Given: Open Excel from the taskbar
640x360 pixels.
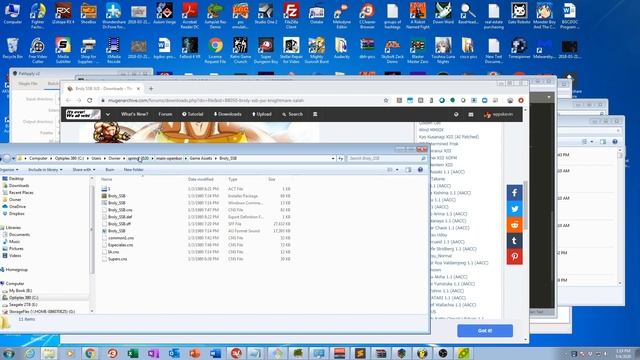Looking at the screenshot, I should click(133, 353).
